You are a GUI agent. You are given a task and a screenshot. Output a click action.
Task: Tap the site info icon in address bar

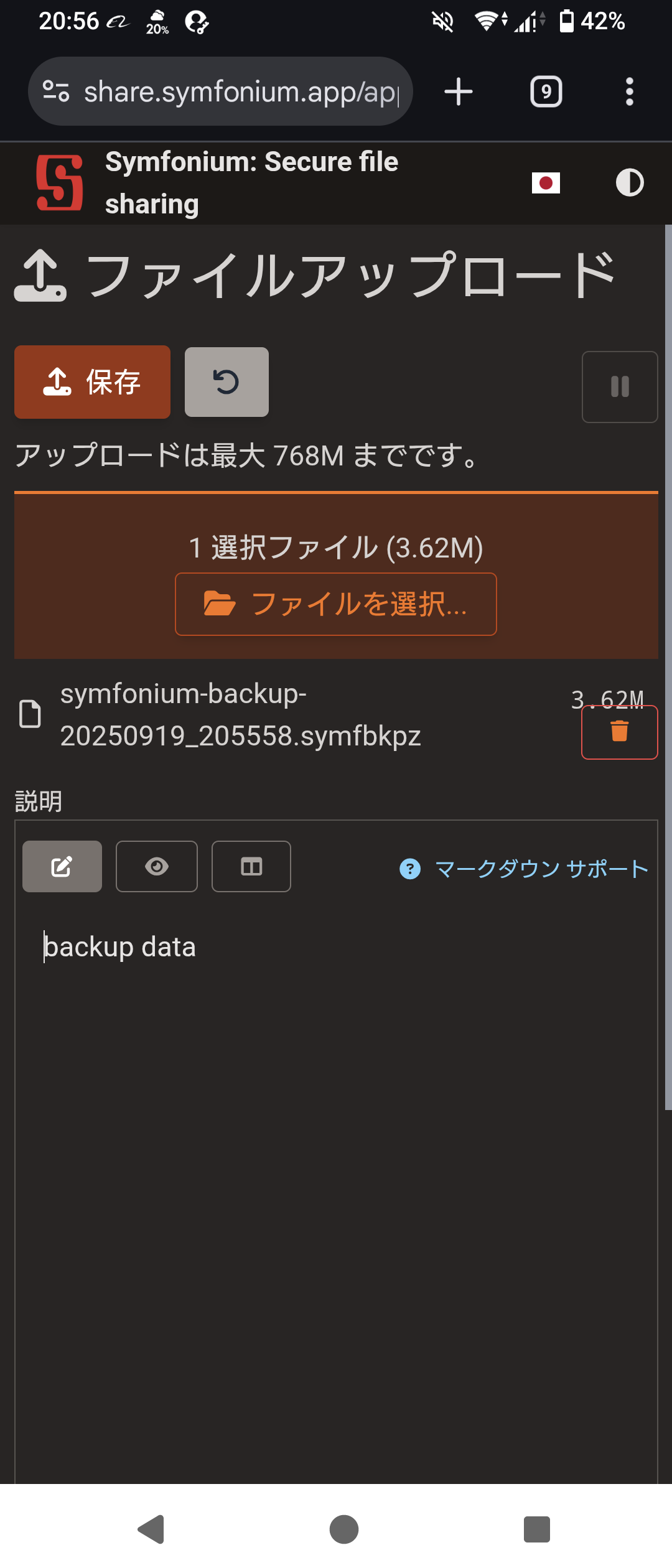pyautogui.click(x=56, y=92)
